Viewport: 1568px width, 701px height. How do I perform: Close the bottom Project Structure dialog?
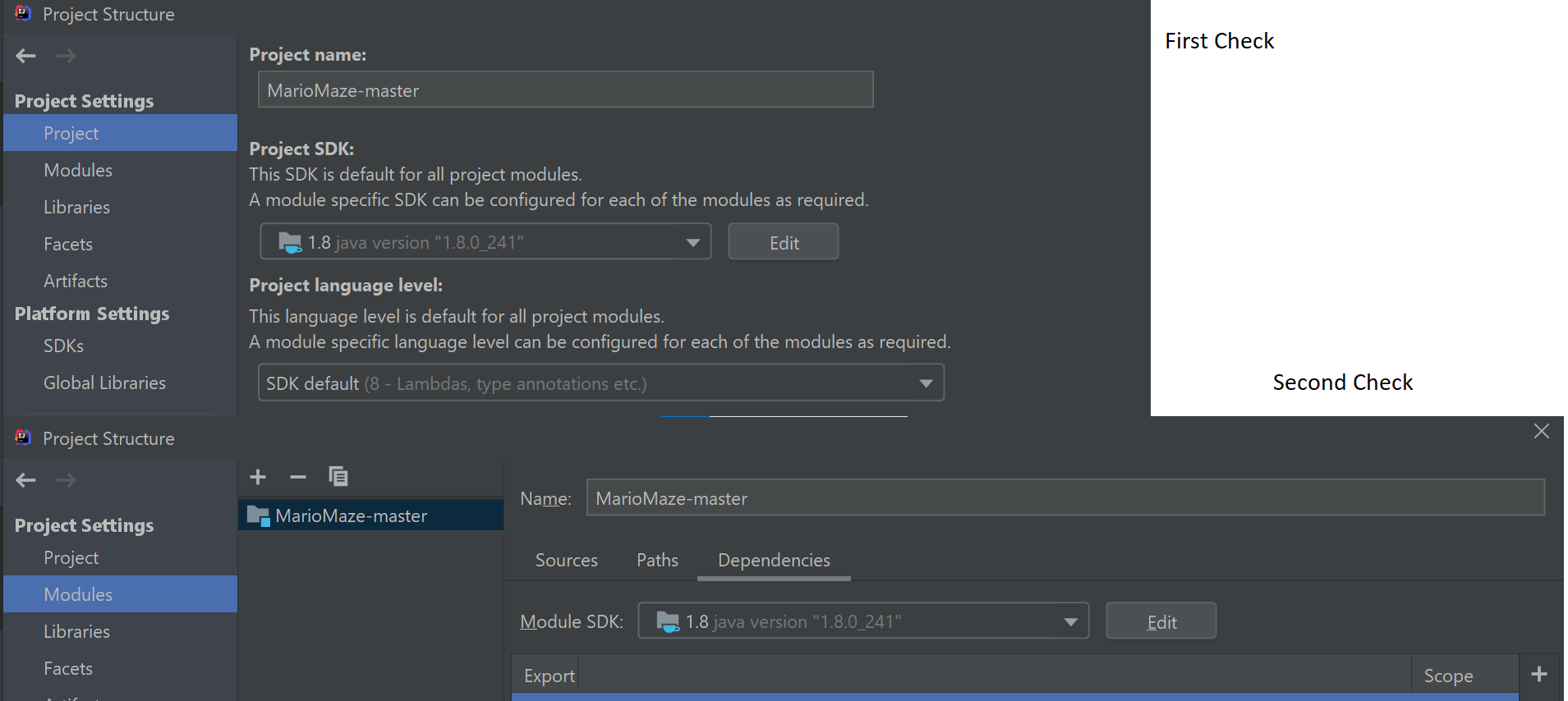tap(1542, 431)
